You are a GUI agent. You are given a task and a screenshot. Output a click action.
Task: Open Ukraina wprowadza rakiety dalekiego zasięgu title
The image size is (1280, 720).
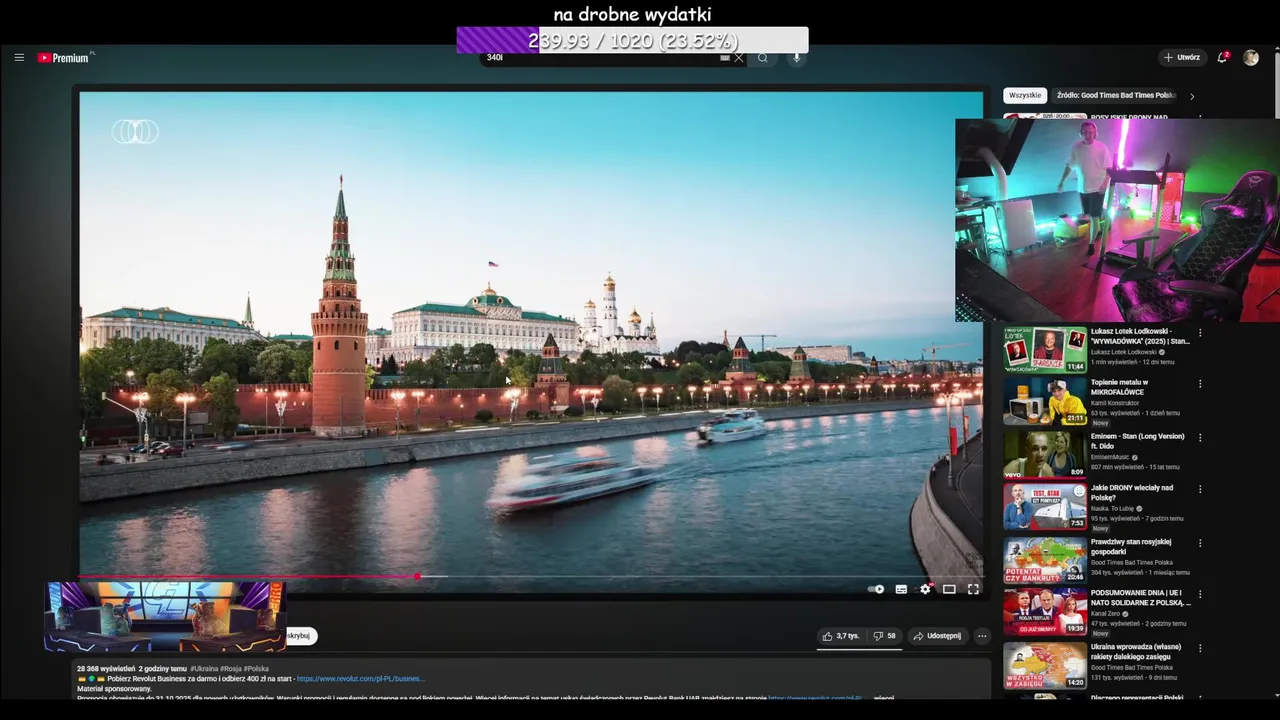(1135, 652)
